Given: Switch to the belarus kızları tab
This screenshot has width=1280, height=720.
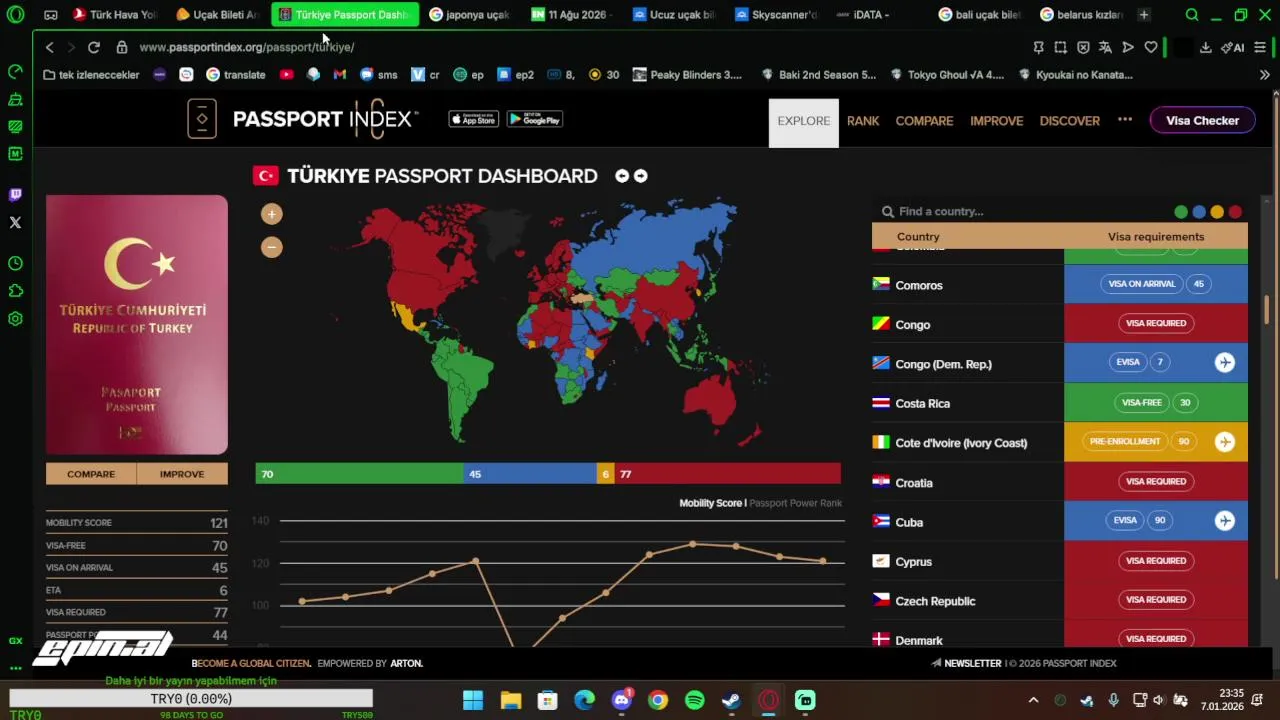Looking at the screenshot, I should click(1082, 15).
